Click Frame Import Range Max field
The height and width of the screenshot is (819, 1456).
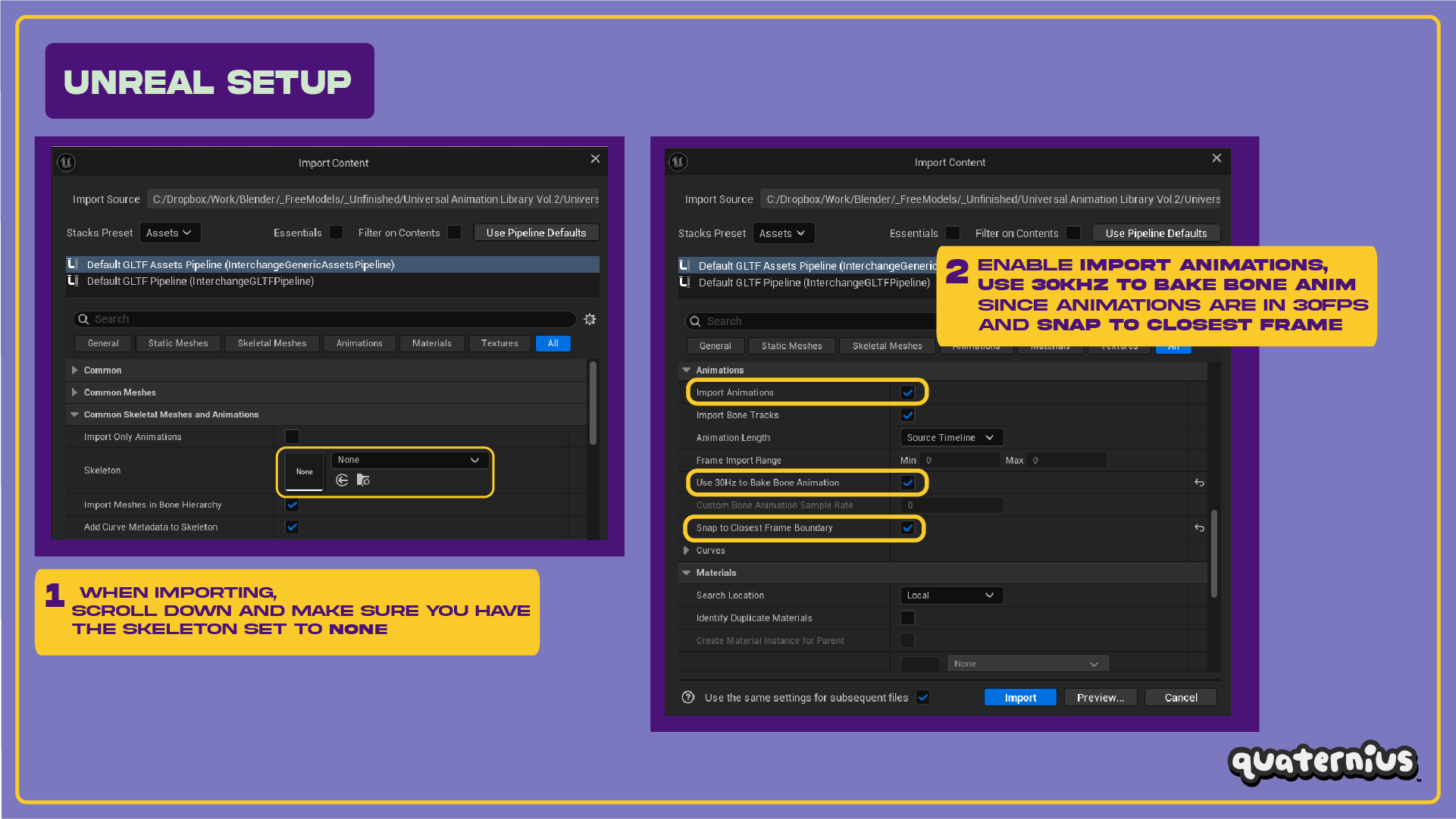[x=1066, y=460]
